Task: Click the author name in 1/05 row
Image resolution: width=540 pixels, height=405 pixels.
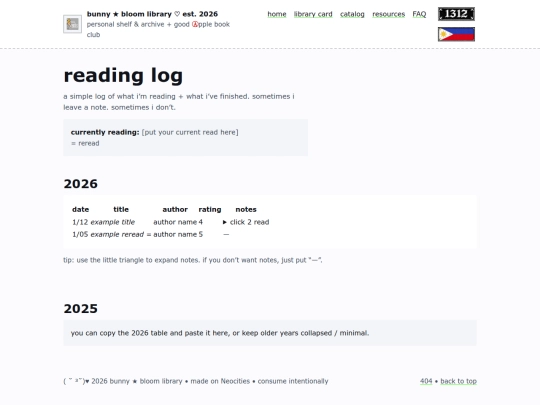Action: tap(175, 235)
